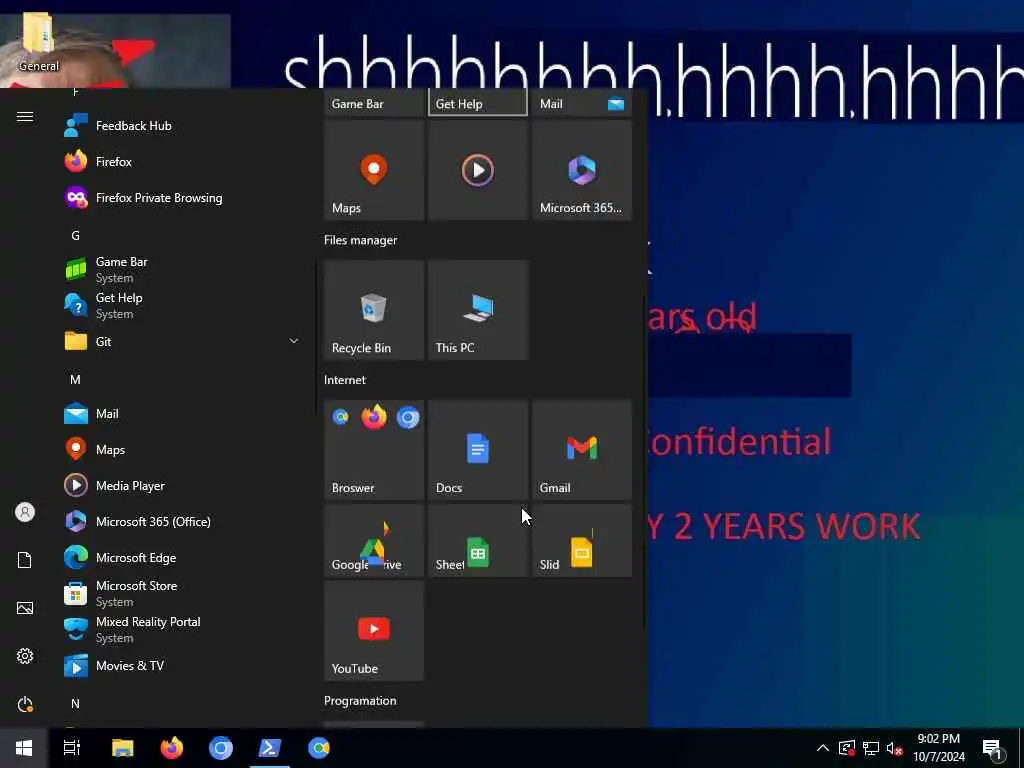Open Pictures from Start sidebar

tap(25, 608)
